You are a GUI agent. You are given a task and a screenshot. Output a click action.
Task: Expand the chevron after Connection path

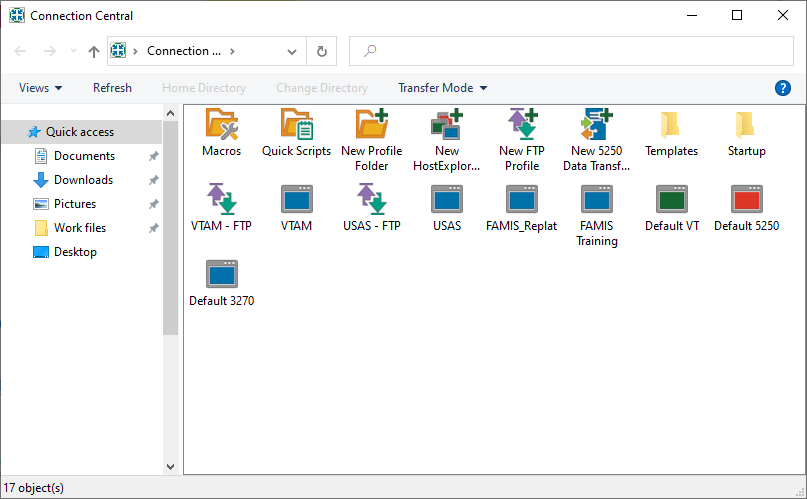(233, 51)
